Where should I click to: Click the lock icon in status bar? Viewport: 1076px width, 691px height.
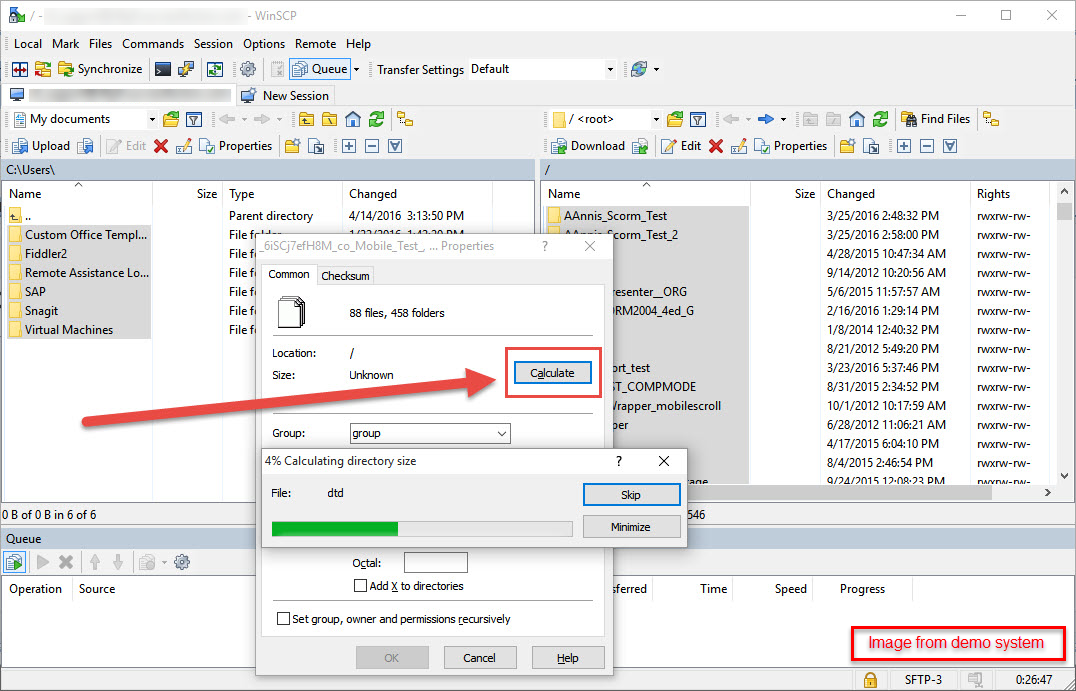(869, 680)
